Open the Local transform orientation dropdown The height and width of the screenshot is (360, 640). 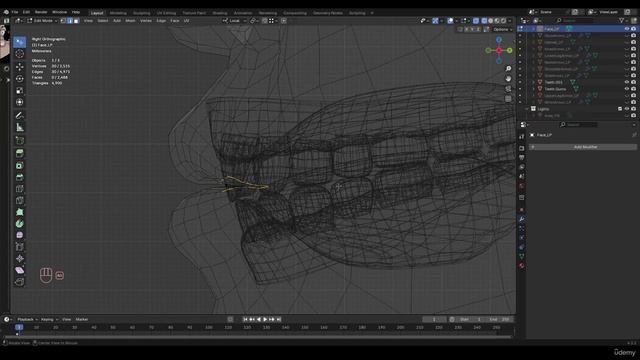235,20
